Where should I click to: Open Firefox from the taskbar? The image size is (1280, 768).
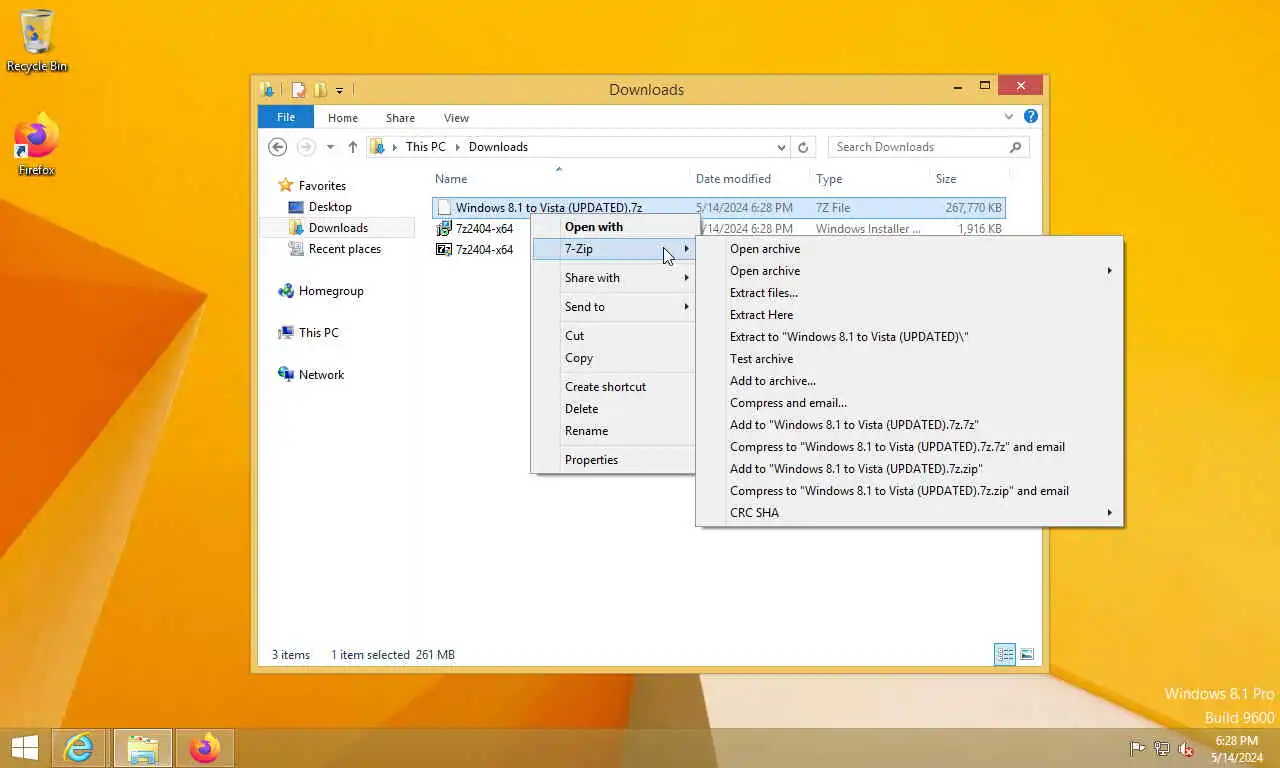pos(205,748)
